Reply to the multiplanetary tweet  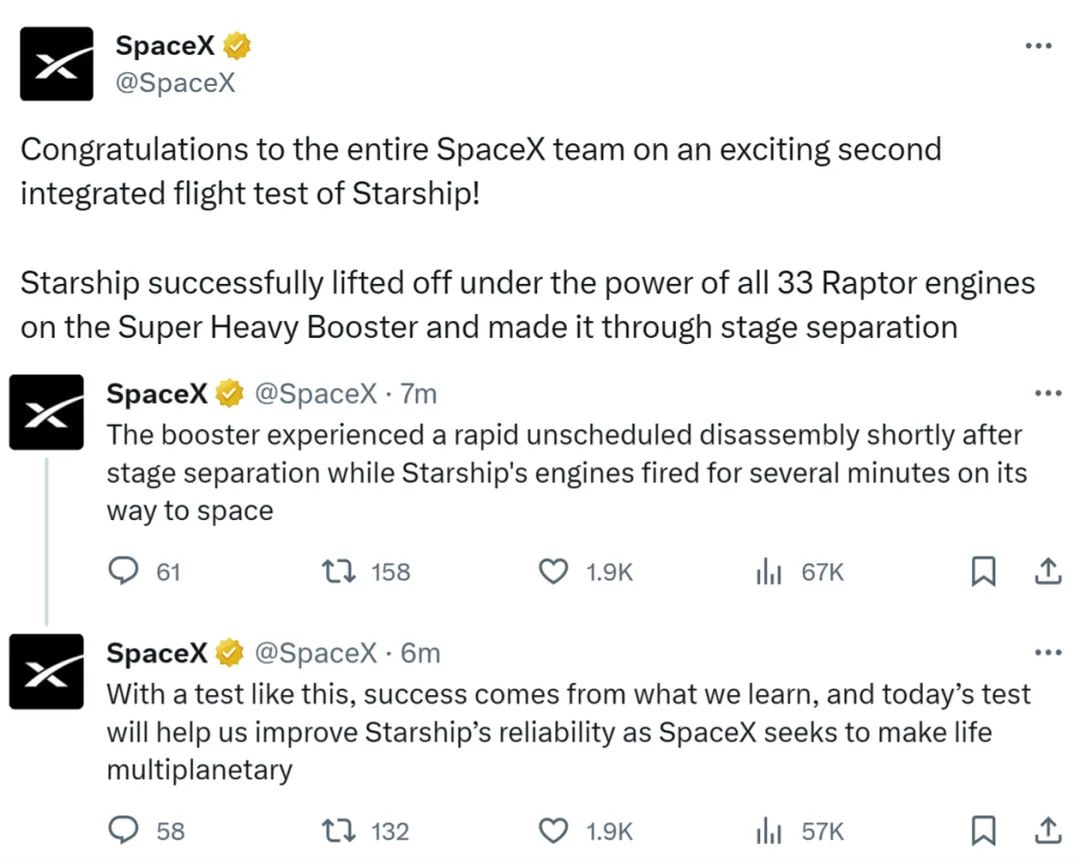tap(123, 830)
